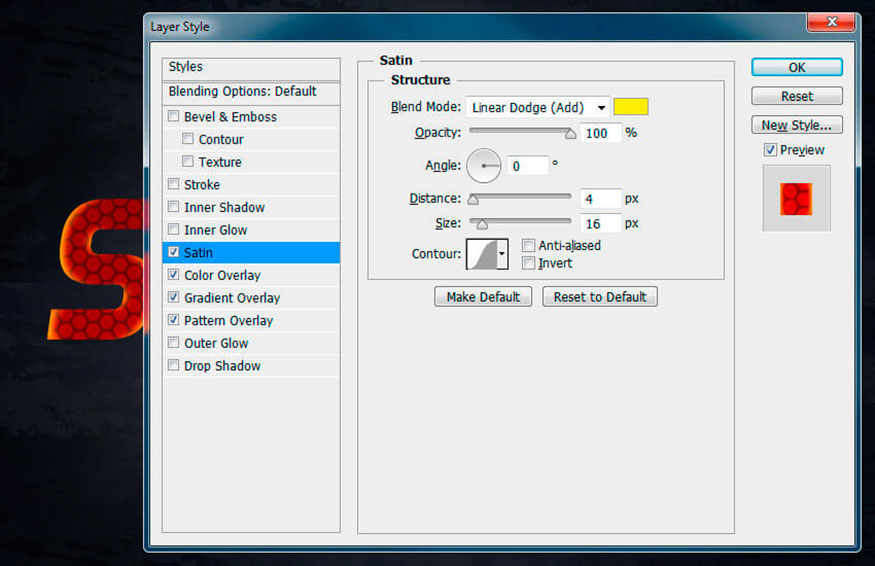Click the Distance value input field

pos(600,199)
